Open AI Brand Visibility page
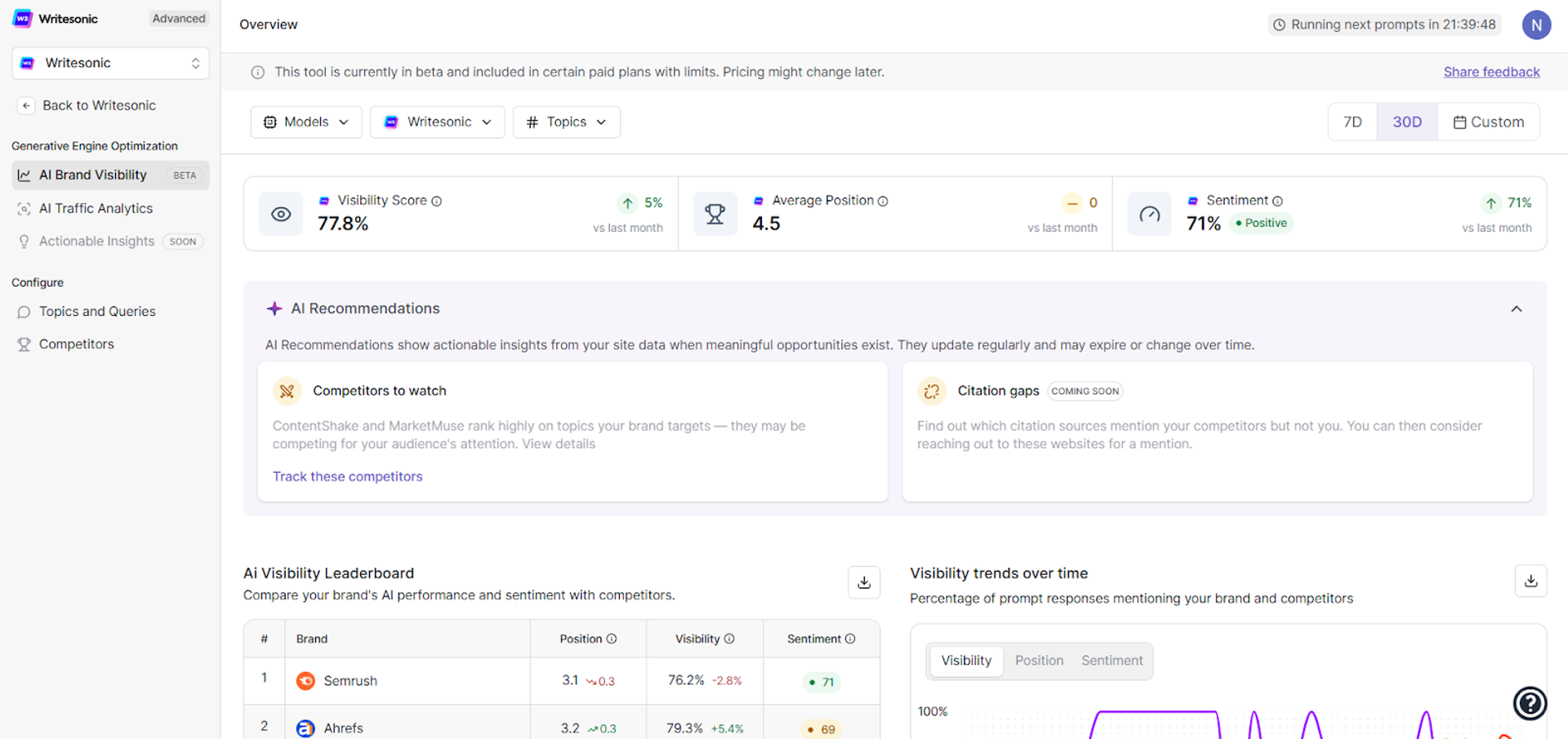This screenshot has height=739, width=1568. pyautogui.click(x=110, y=175)
